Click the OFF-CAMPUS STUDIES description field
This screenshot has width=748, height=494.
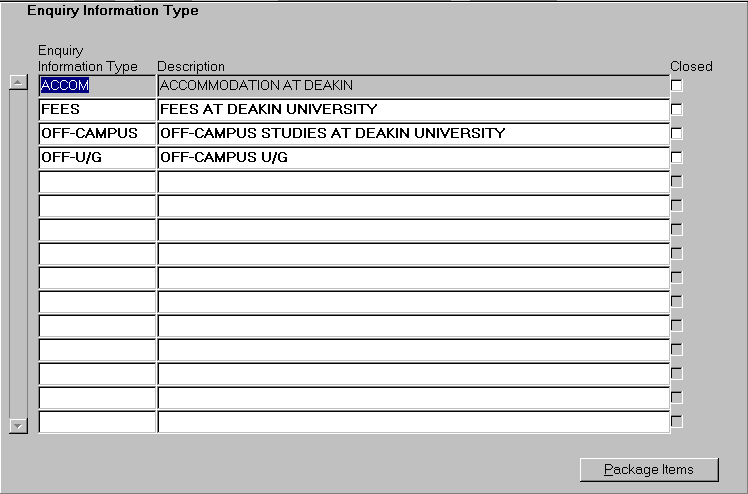click(x=412, y=134)
